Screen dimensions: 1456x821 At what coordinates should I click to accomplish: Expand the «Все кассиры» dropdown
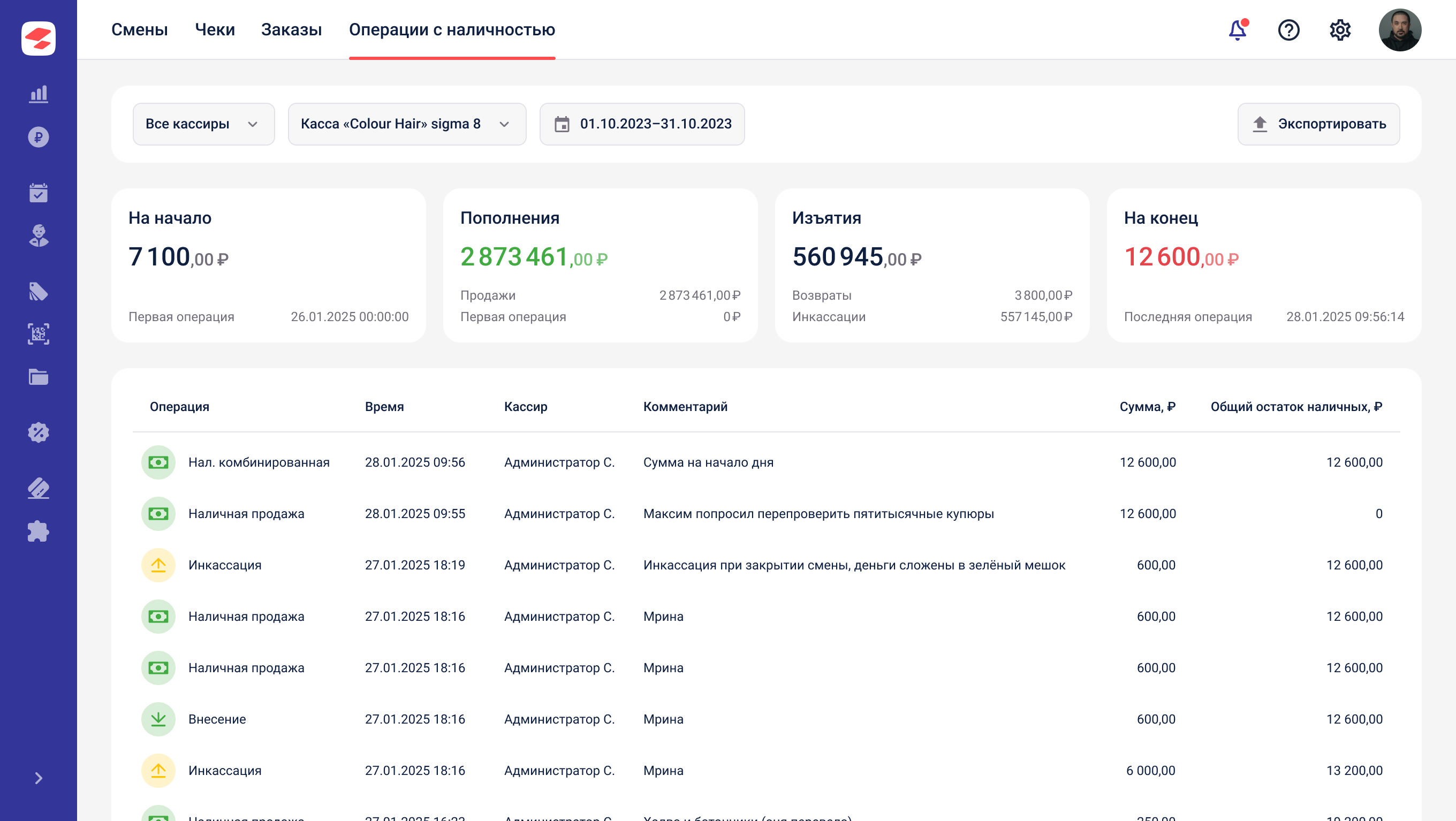pos(203,124)
